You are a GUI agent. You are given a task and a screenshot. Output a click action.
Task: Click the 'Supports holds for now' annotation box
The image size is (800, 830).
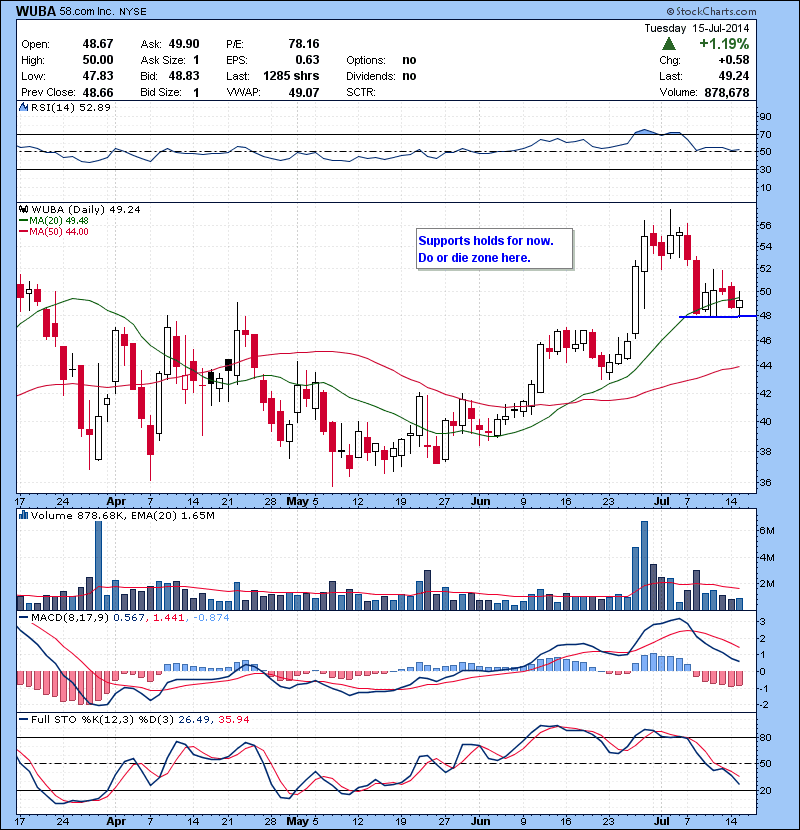point(495,249)
